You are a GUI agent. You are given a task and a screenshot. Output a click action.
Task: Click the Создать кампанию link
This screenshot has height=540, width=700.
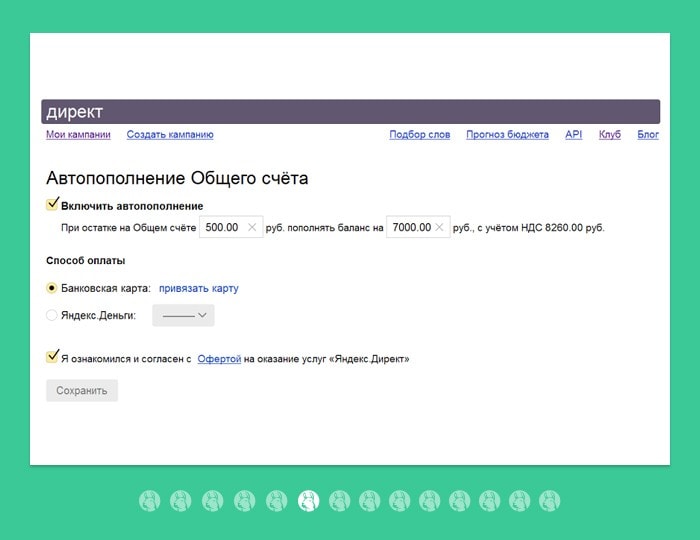coord(170,134)
